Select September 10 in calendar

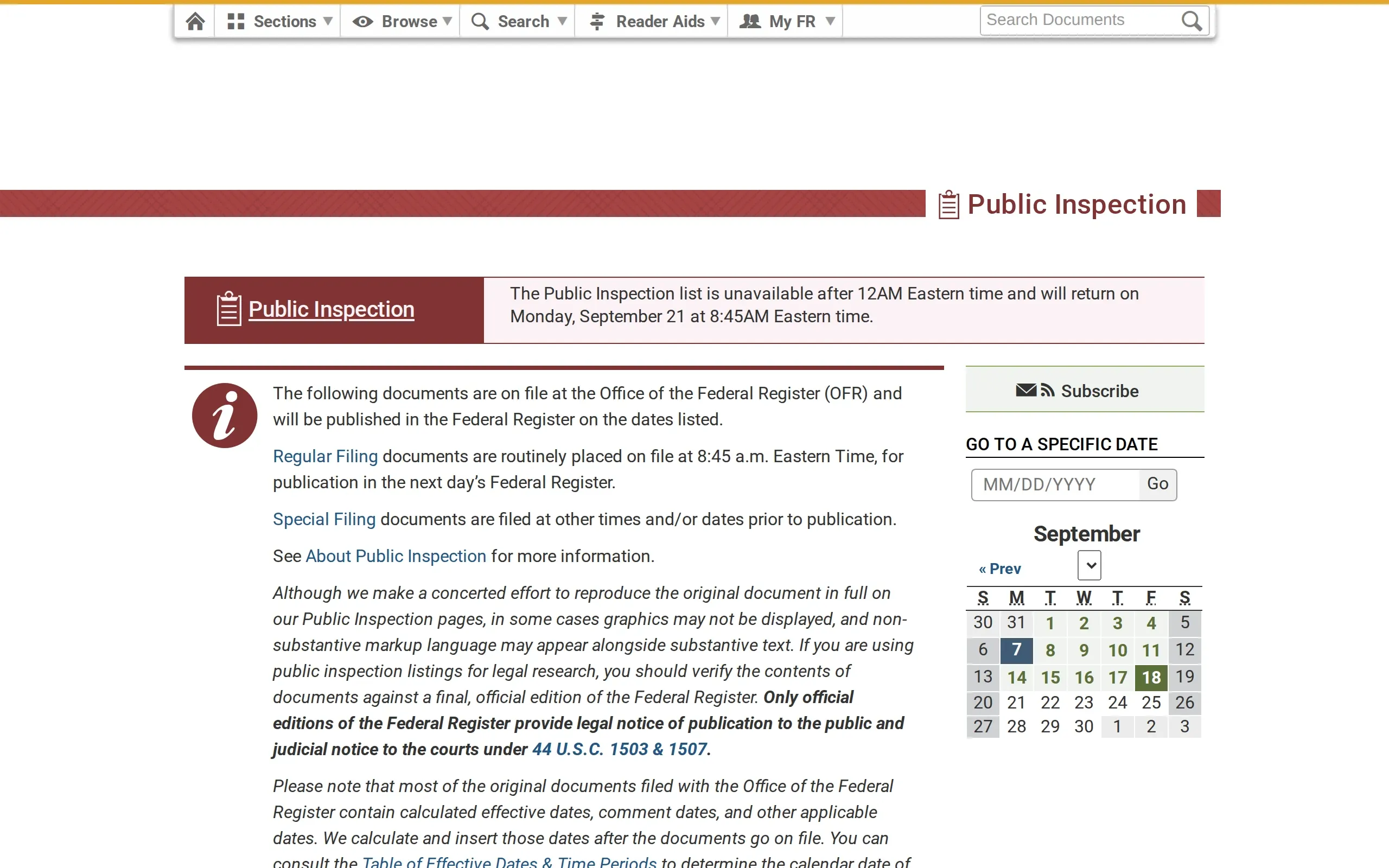tap(1118, 650)
